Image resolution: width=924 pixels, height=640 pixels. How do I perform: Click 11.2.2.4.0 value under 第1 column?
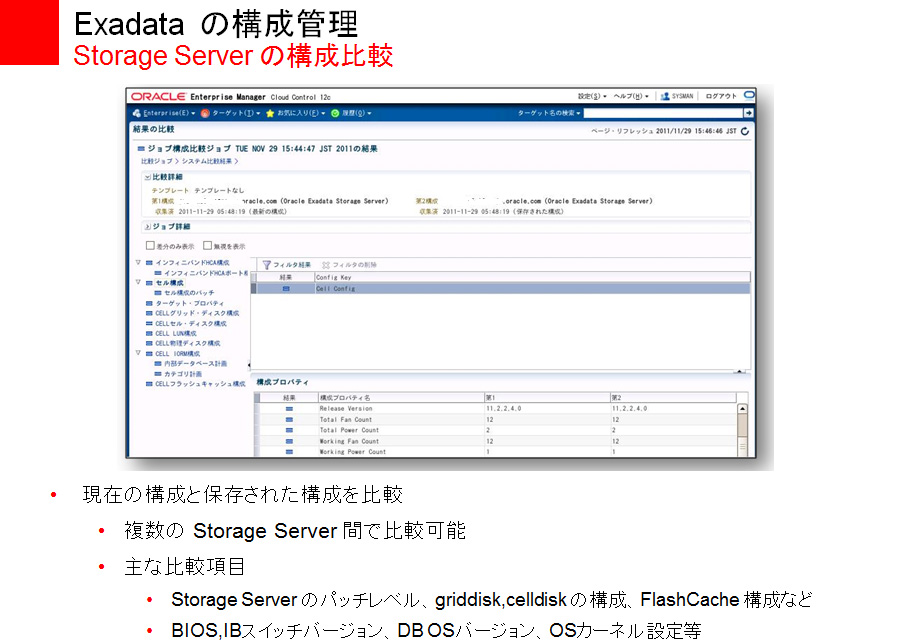tap(503, 408)
